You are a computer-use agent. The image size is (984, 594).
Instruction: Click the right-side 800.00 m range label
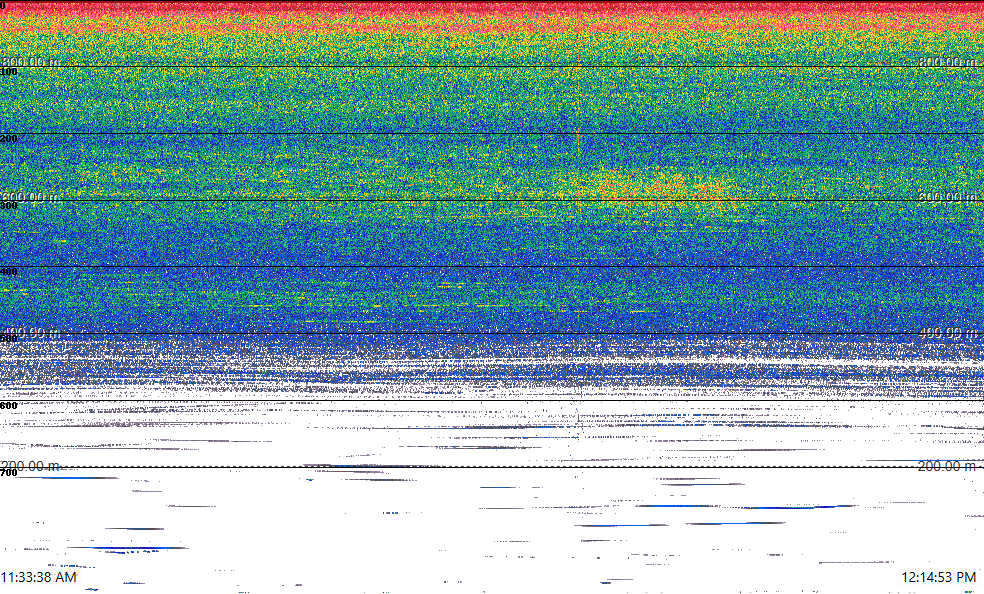(948, 61)
